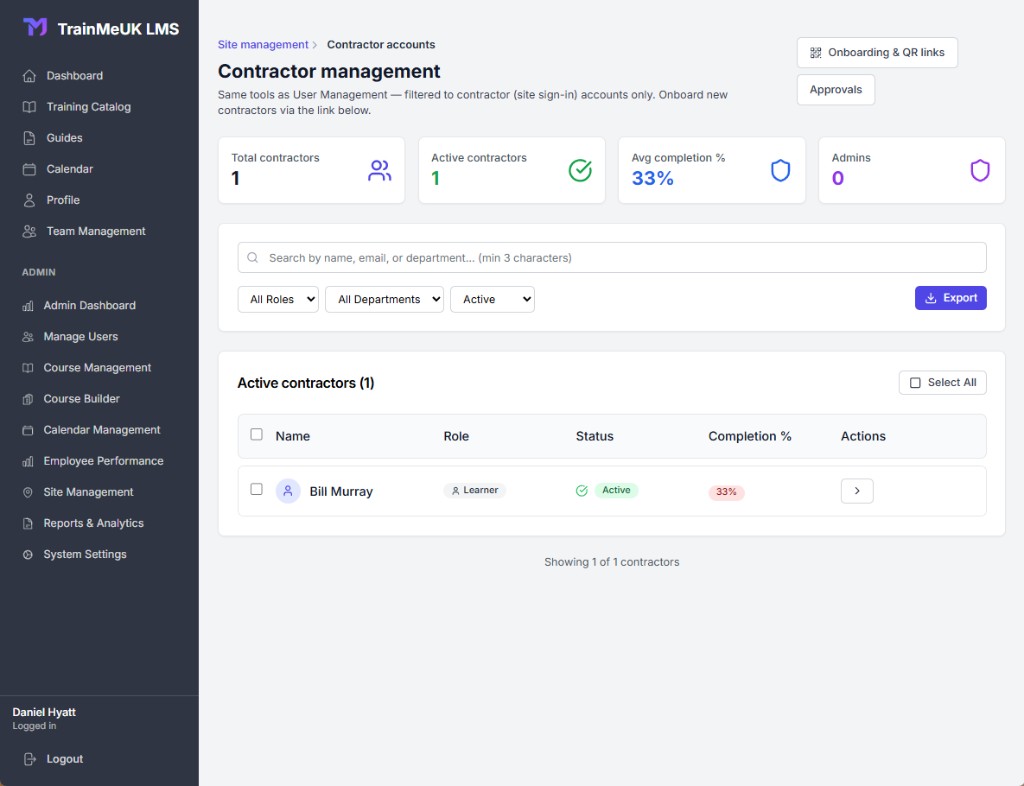
Task: Tick the table header select checkbox
Action: [x=257, y=435]
